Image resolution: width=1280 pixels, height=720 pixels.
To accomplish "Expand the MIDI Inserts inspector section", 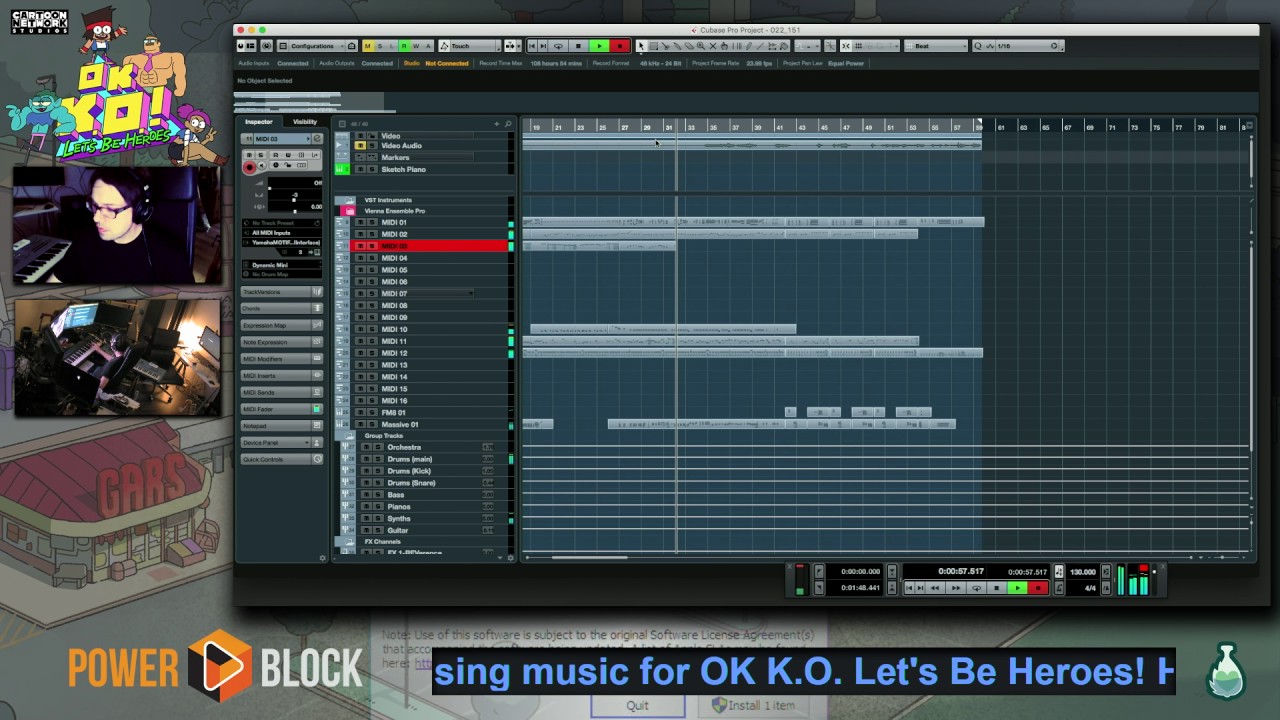I will tap(282, 376).
